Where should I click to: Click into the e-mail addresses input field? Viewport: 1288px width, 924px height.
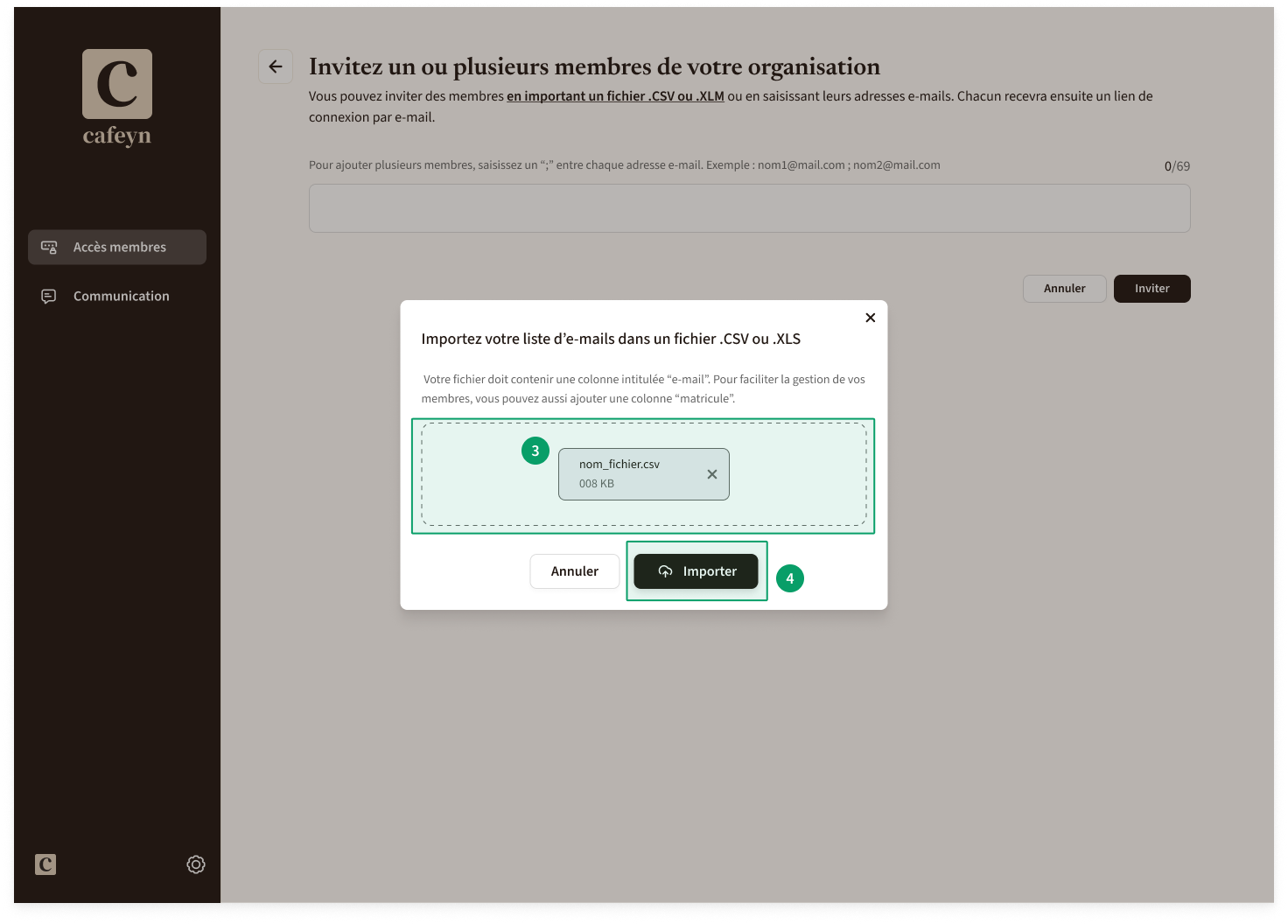coord(750,208)
